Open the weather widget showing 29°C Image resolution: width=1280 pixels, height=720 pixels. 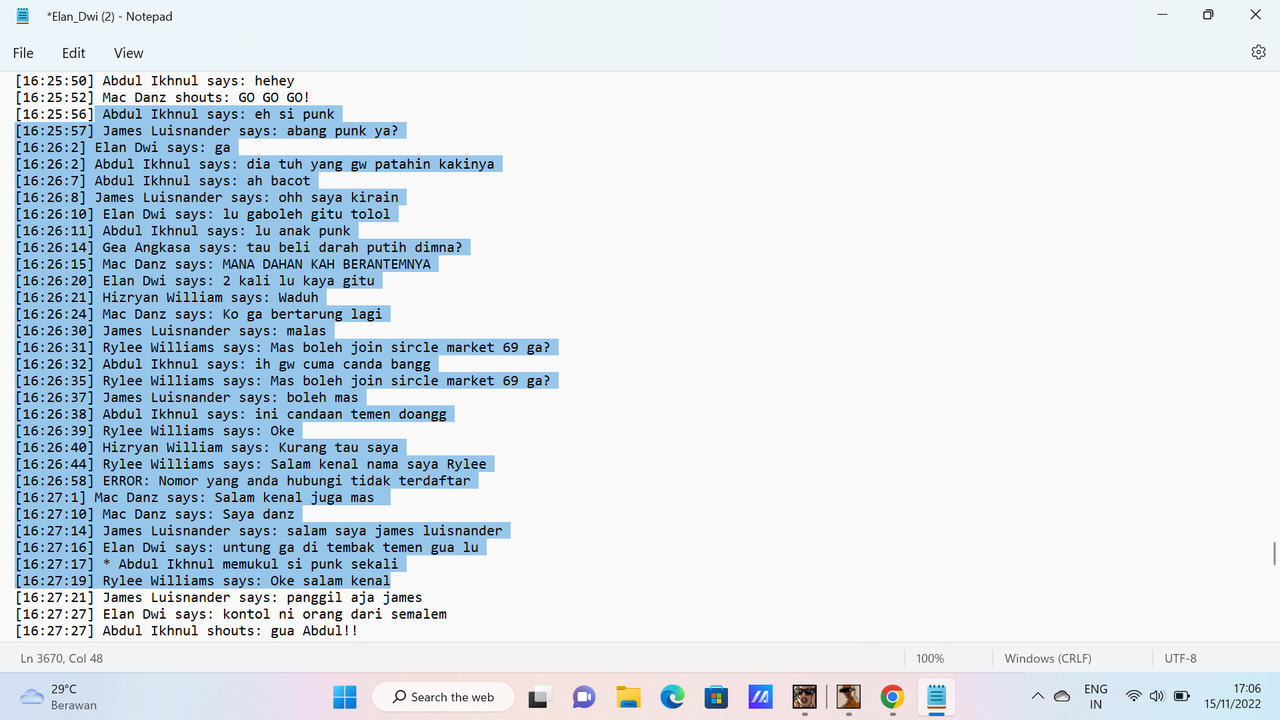click(60, 697)
